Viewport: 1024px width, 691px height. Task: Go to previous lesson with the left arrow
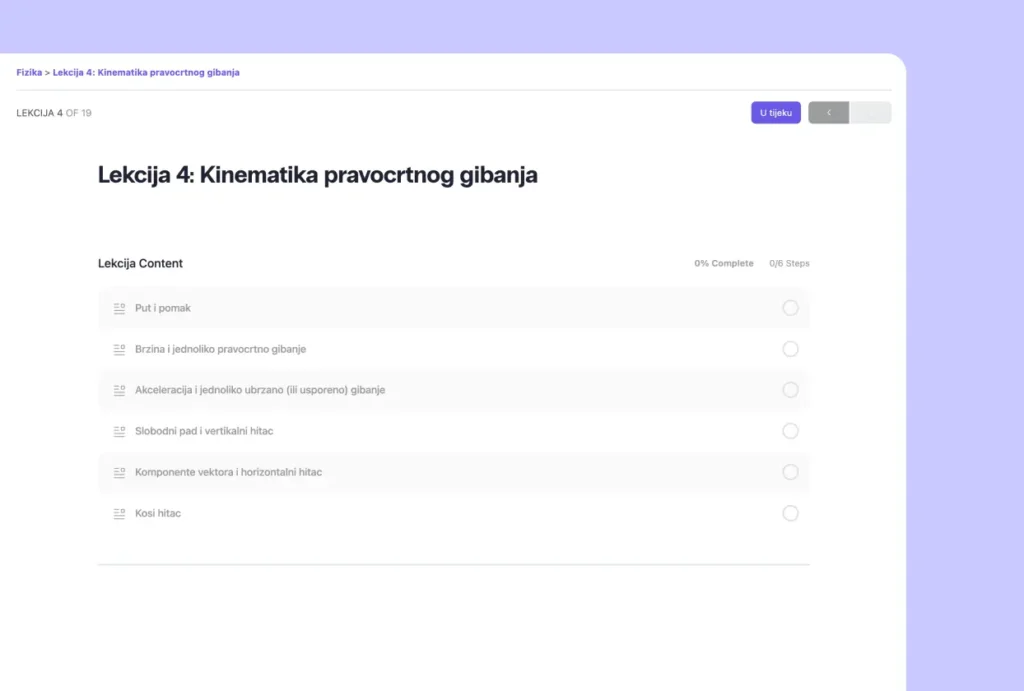tap(829, 113)
